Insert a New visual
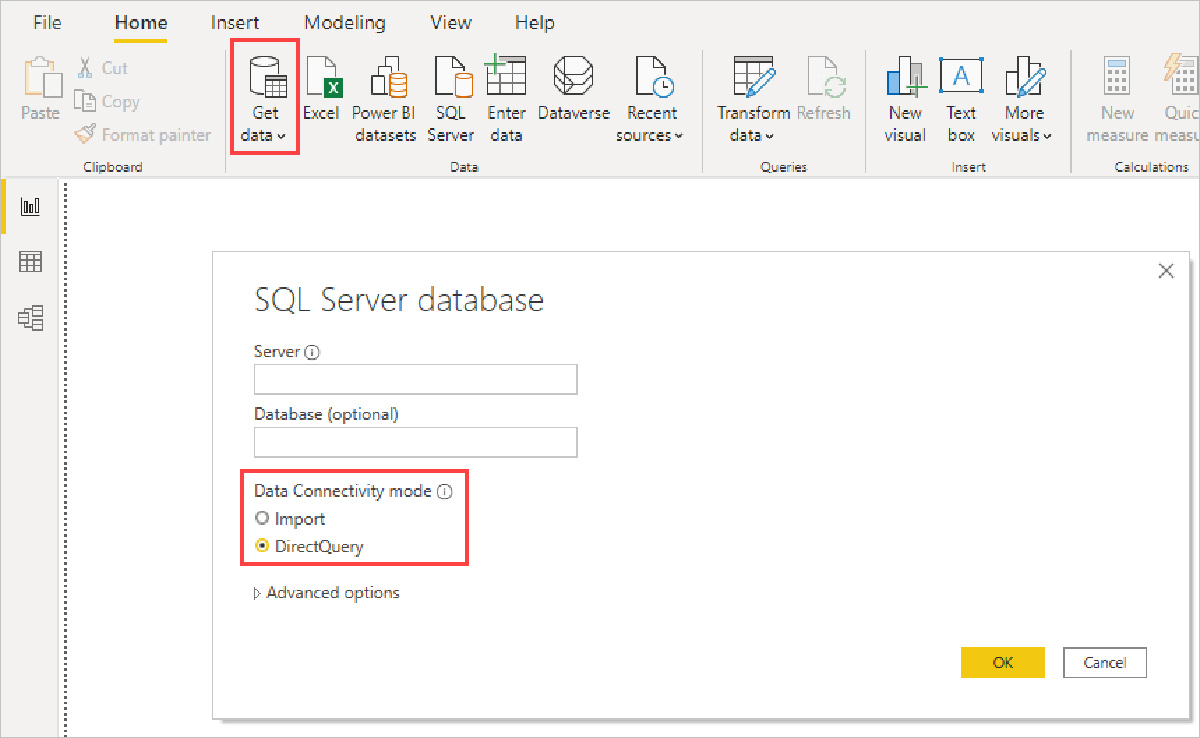The height and width of the screenshot is (738, 1200). point(904,80)
